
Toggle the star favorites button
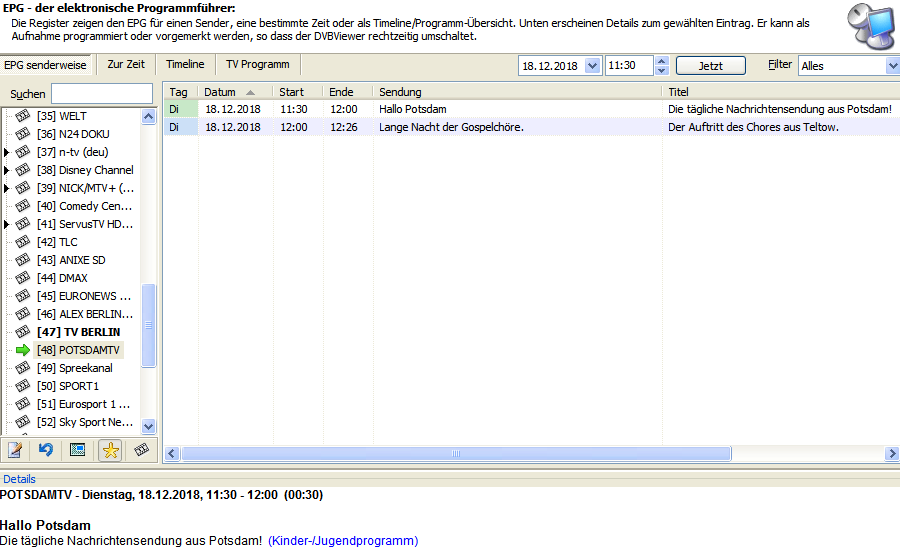tap(110, 450)
